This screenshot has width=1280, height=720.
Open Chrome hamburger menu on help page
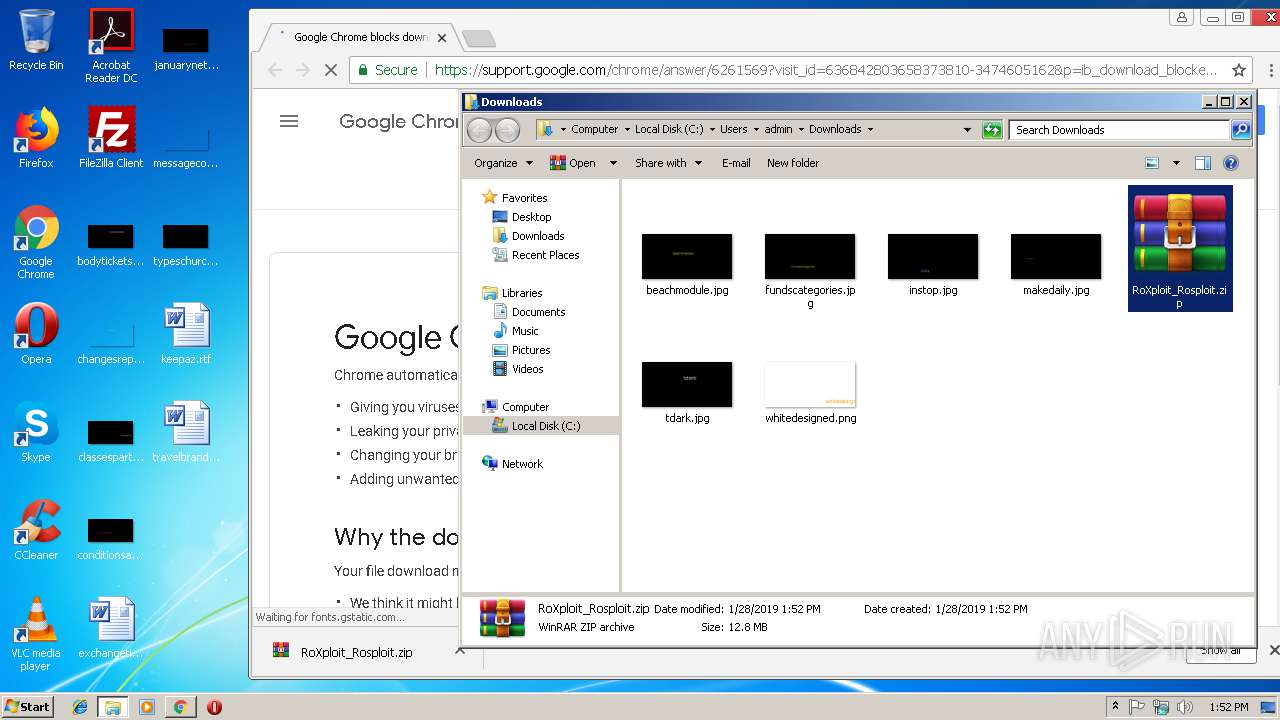[289, 121]
